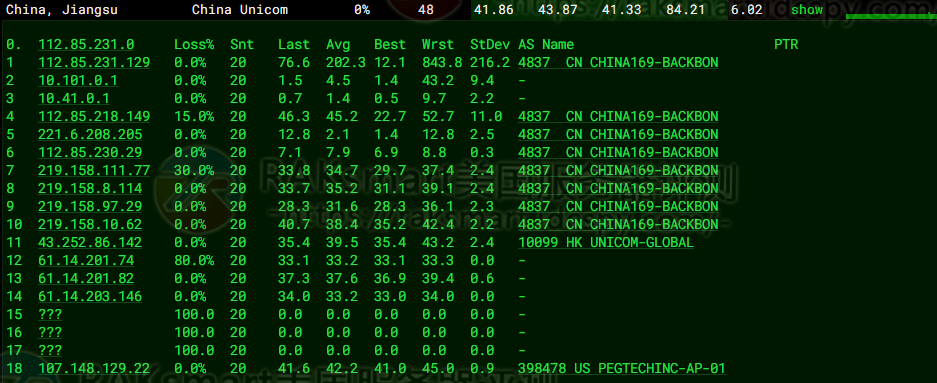Viewport: 937px width, 383px height.
Task: Click hop 10 address 219.158.10.62
Action: pyautogui.click(x=90, y=225)
